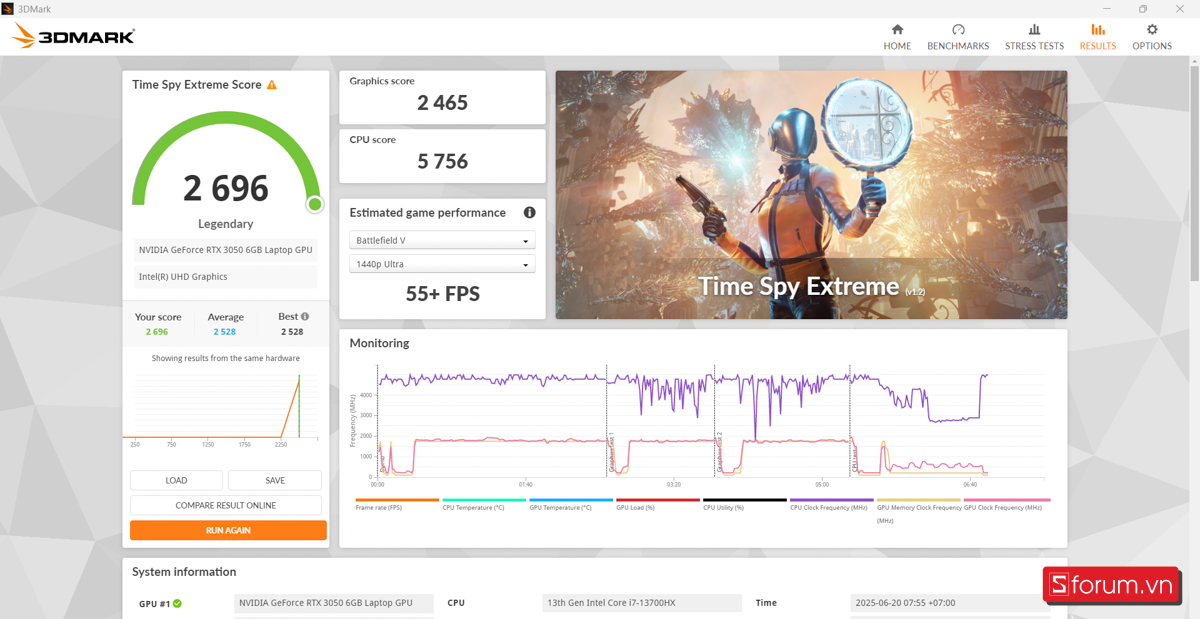
Task: Click 'Showing results from the same hardware' text
Action: pos(226,358)
